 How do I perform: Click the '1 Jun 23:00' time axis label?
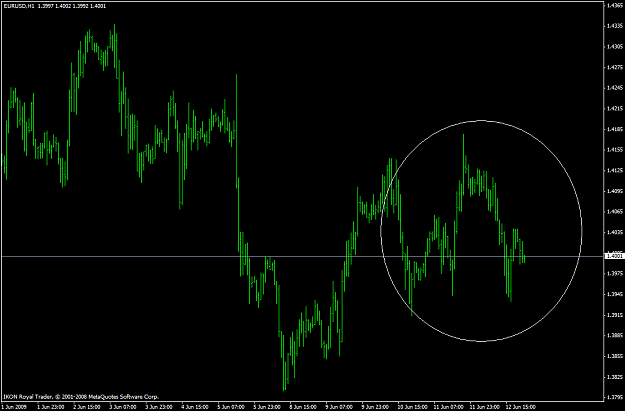coord(51,407)
